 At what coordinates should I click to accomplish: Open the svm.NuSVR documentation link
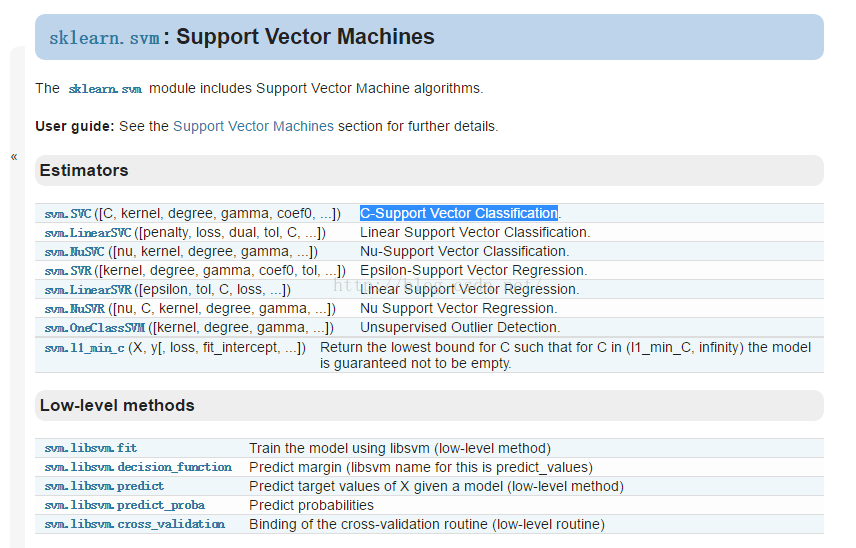click(x=74, y=309)
